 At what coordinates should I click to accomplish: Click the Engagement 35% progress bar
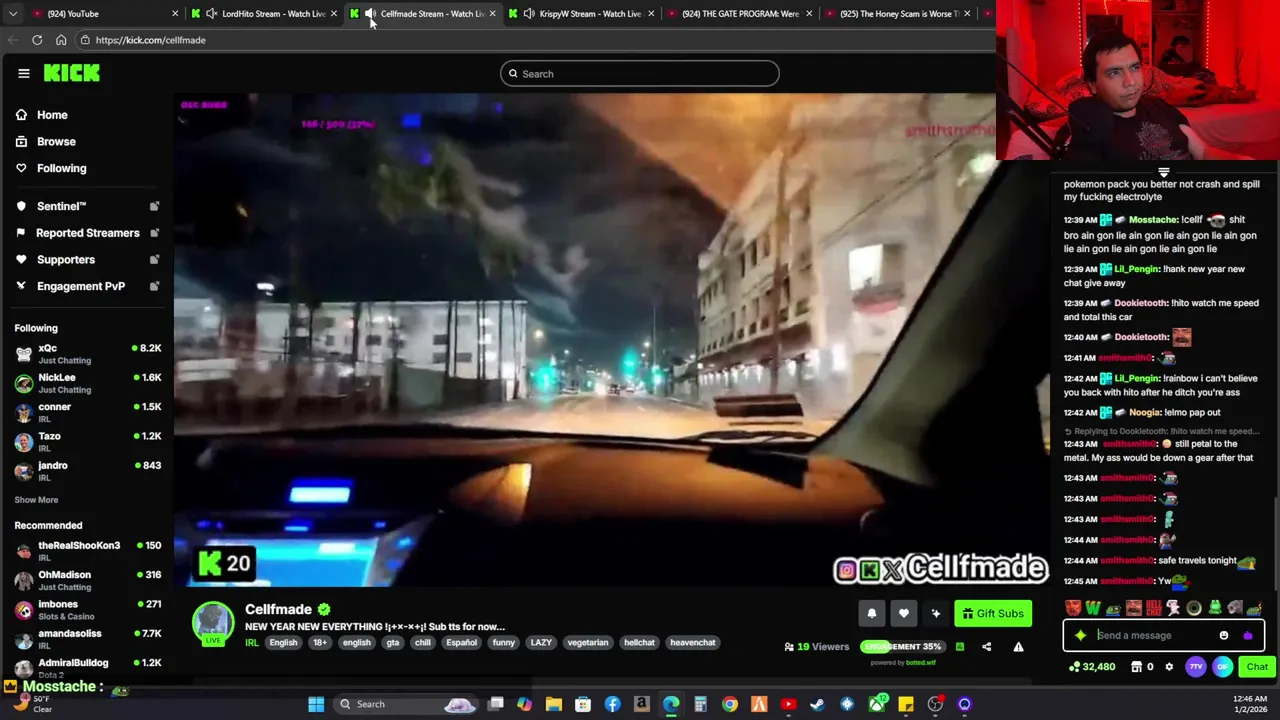coord(902,647)
